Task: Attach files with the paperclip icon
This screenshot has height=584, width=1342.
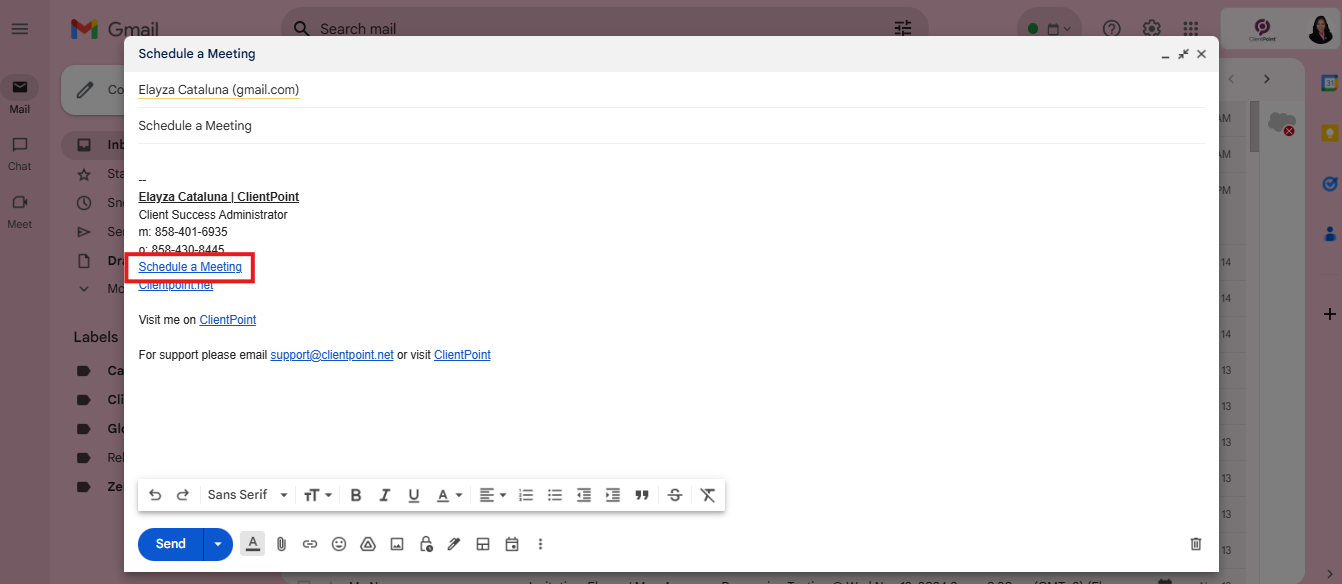Action: (282, 544)
